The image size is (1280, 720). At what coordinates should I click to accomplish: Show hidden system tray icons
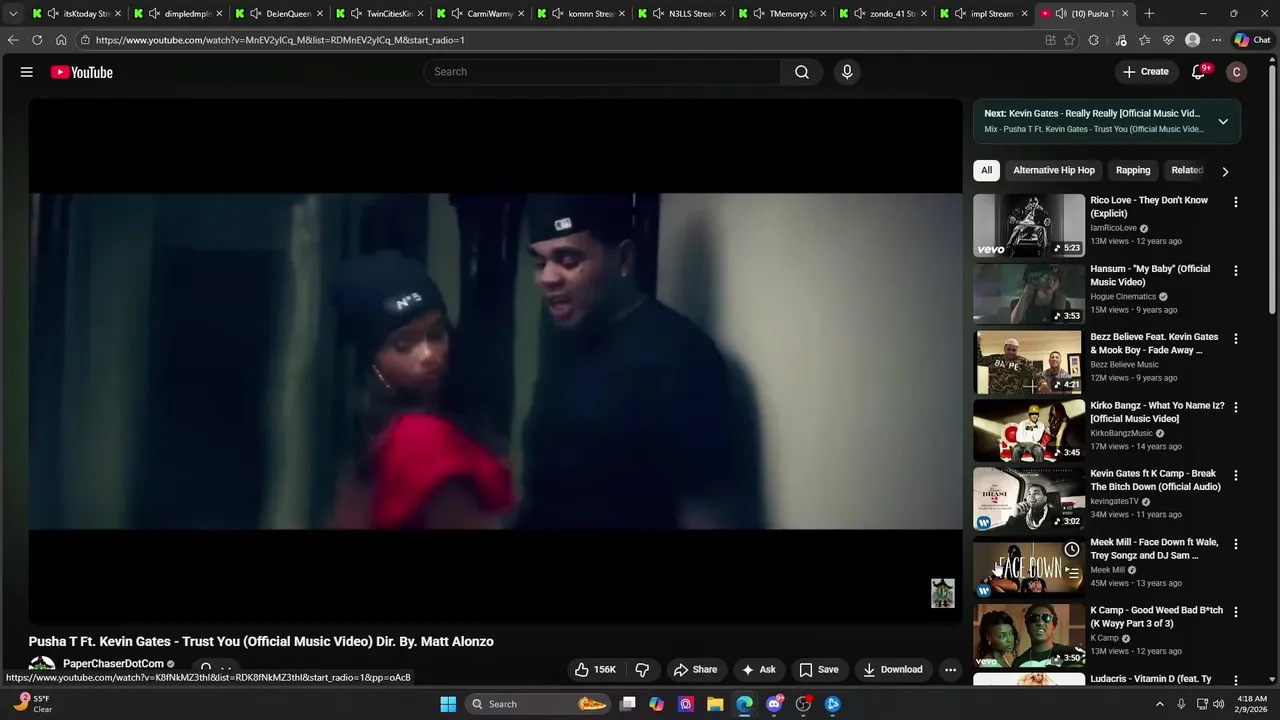[x=1160, y=704]
